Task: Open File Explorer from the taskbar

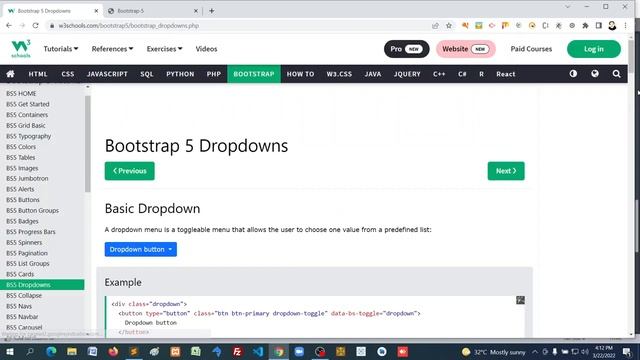Action: point(72,351)
